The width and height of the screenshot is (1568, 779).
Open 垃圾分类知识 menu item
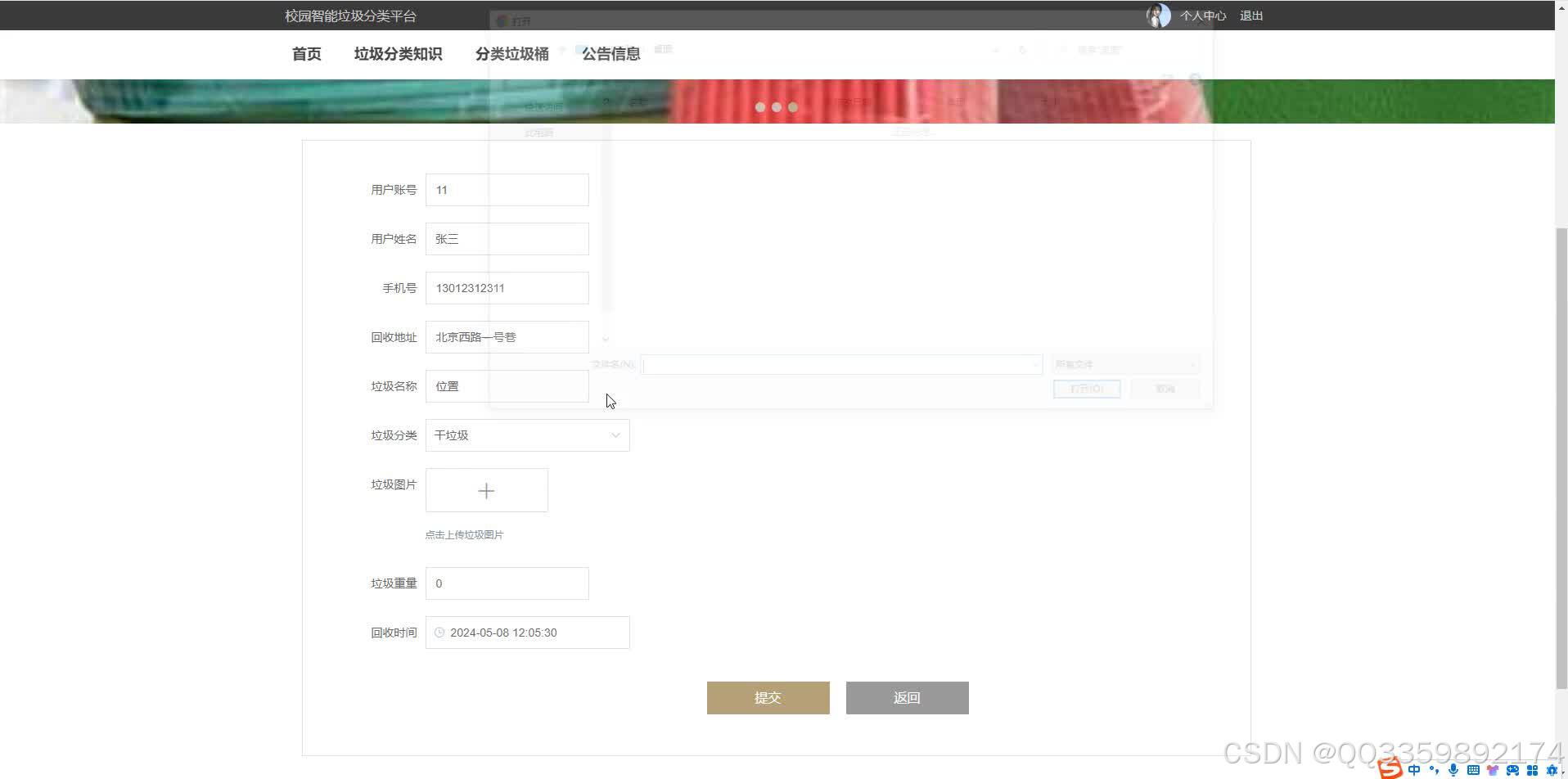(399, 54)
